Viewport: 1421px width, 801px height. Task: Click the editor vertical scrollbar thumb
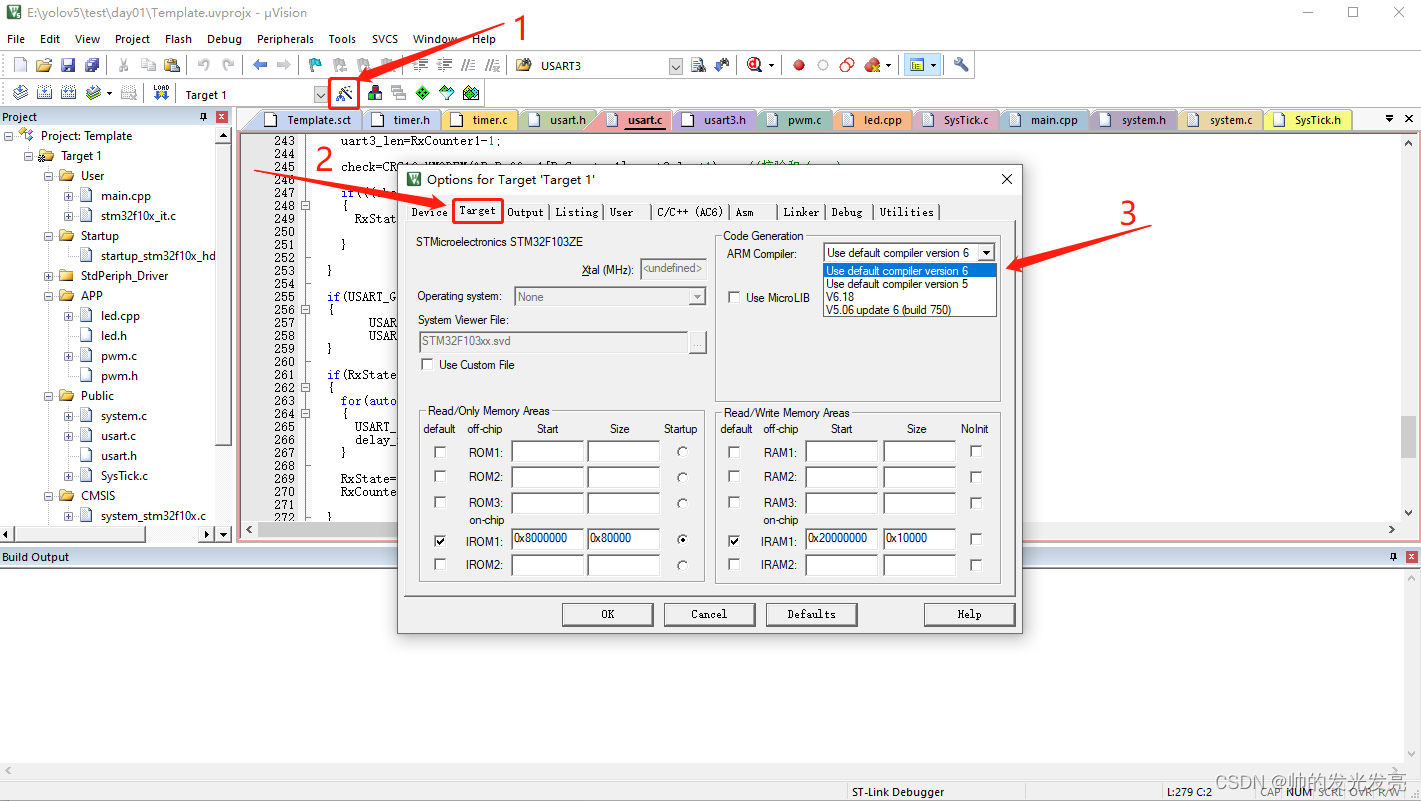(x=1408, y=436)
